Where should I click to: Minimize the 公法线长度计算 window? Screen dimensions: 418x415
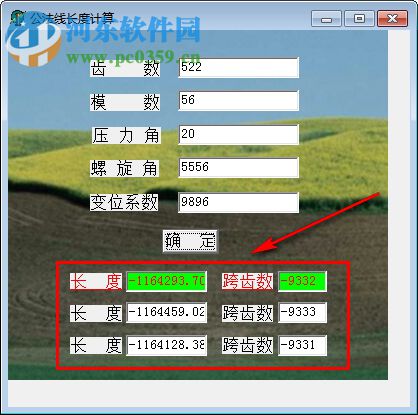[x=326, y=19]
